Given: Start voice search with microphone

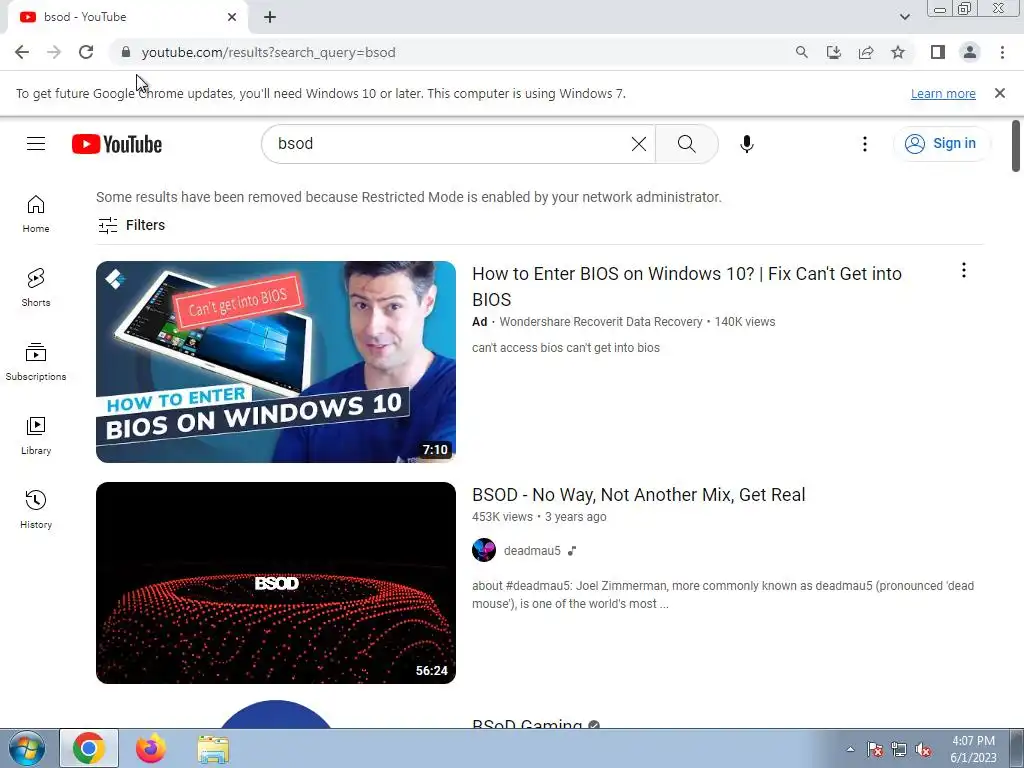Looking at the screenshot, I should [746, 144].
